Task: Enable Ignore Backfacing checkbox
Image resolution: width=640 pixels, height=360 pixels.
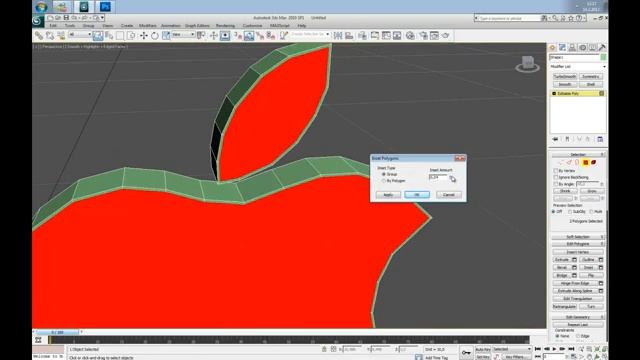Action: (x=556, y=178)
